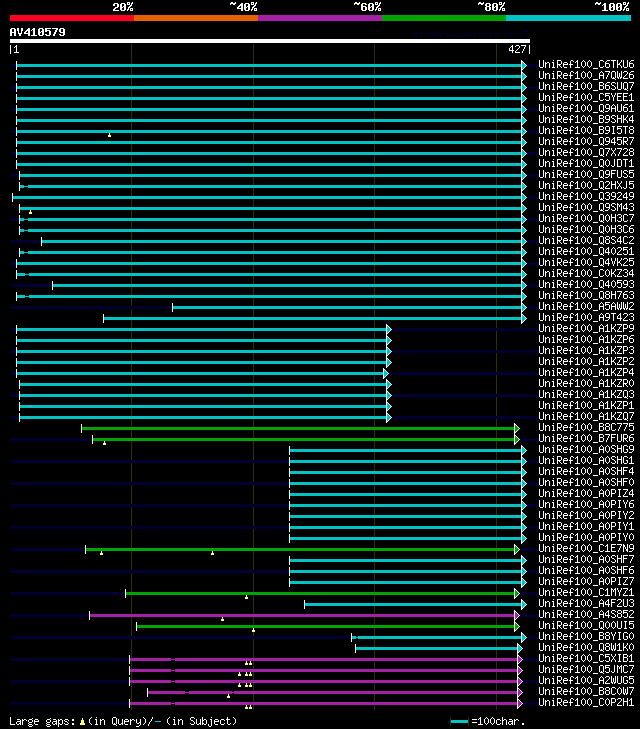Select the UniRef100_A9T423 label
640x729 pixels.
(x=586, y=318)
